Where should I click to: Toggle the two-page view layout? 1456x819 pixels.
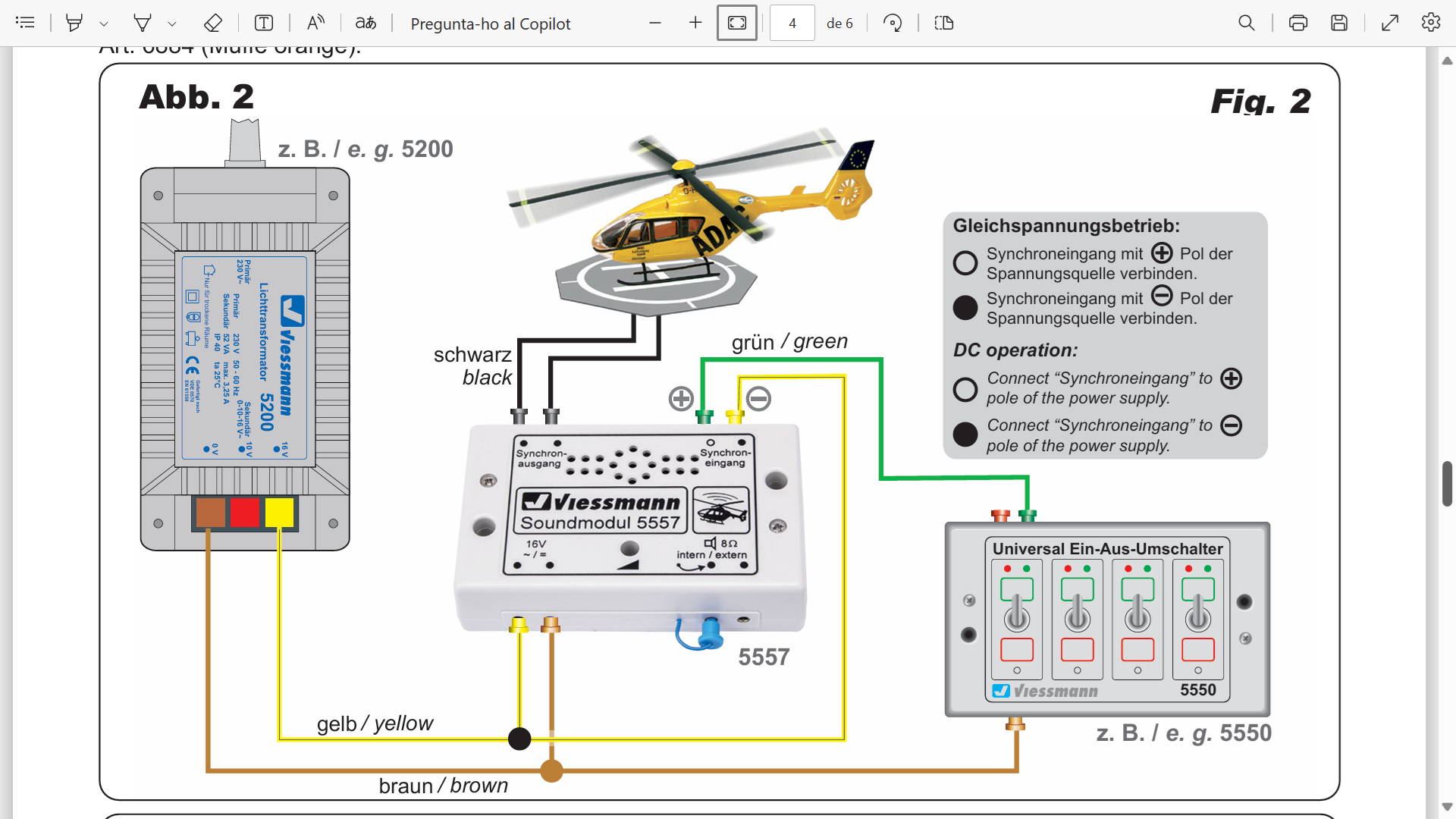tap(944, 23)
